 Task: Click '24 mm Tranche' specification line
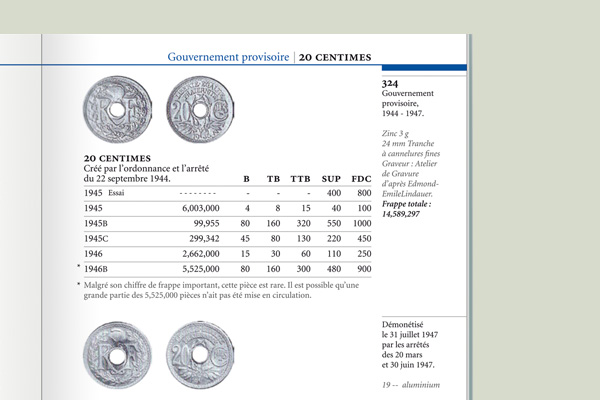coord(408,144)
